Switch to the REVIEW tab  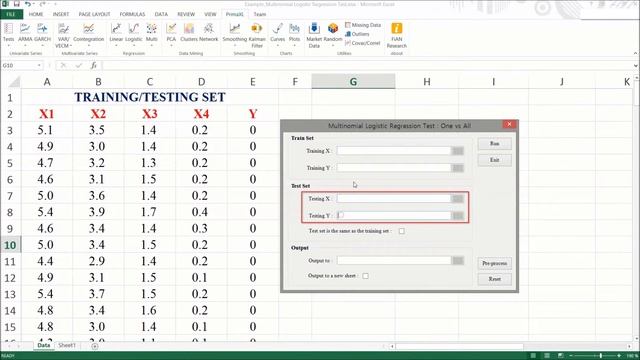pos(186,14)
